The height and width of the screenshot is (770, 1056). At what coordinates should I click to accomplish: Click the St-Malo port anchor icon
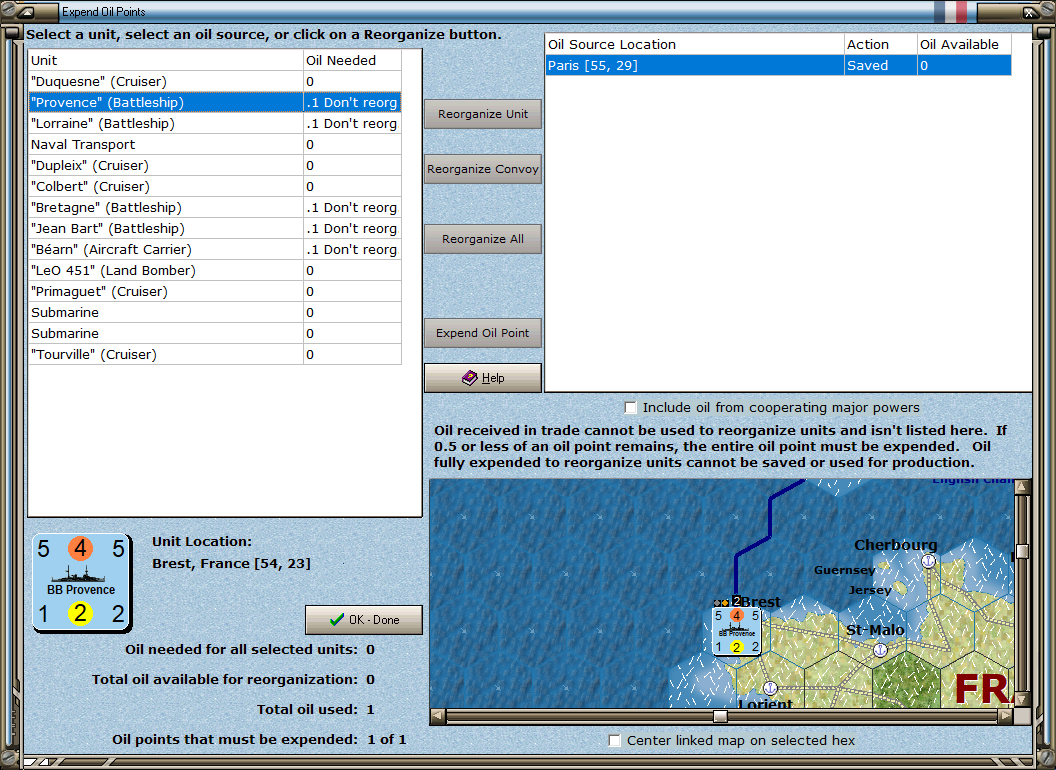tap(880, 649)
